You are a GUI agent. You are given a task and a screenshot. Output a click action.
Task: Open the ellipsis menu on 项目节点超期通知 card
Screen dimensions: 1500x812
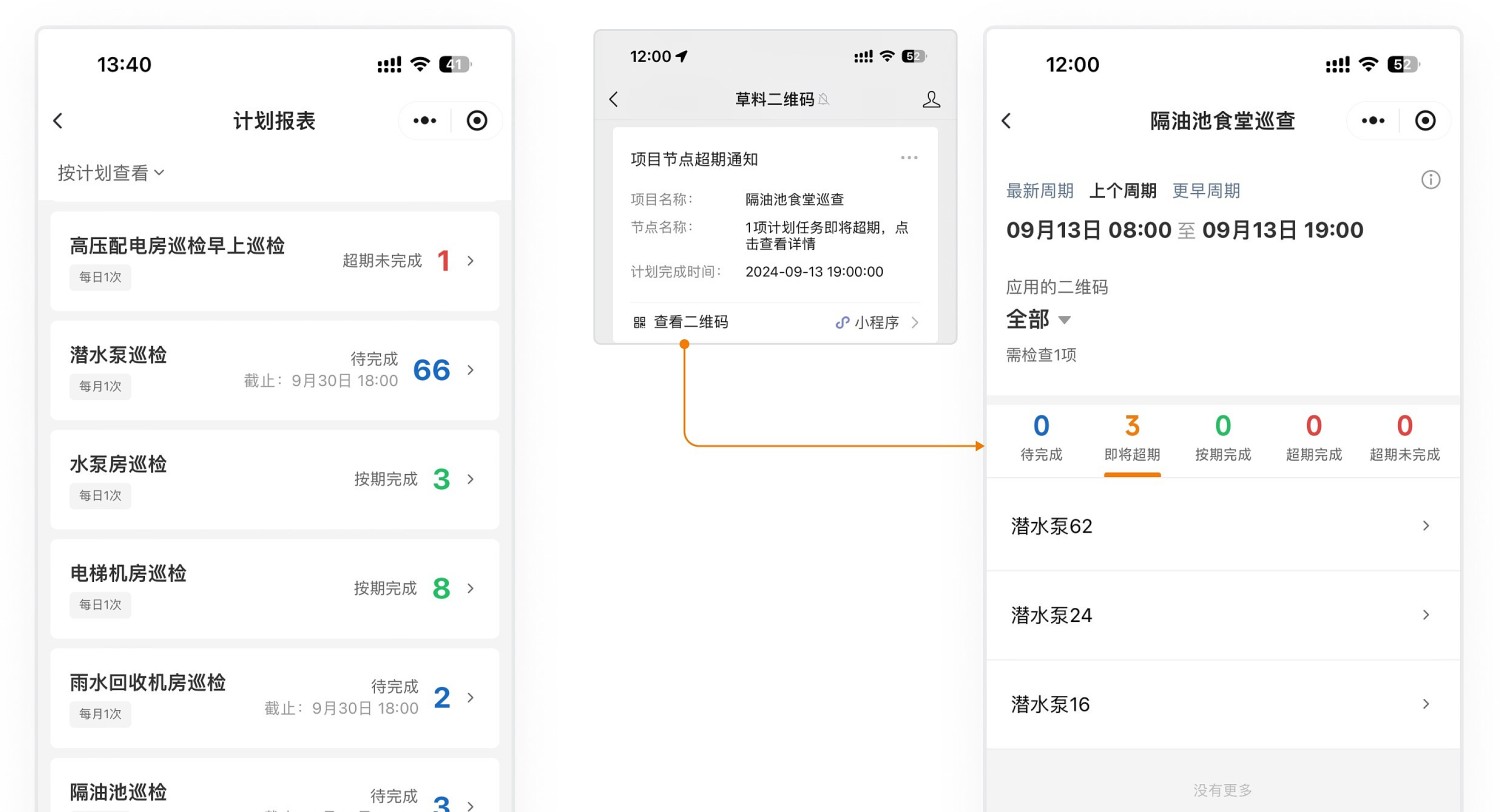(x=909, y=158)
